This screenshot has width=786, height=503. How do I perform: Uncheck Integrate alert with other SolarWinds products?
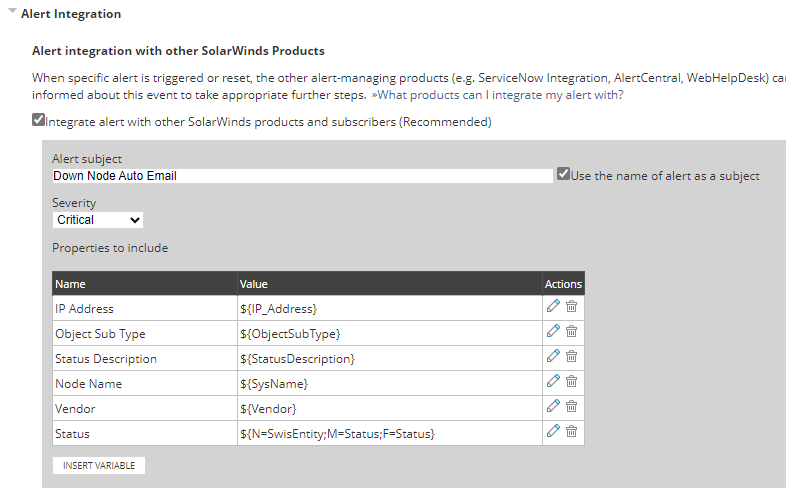(x=38, y=120)
